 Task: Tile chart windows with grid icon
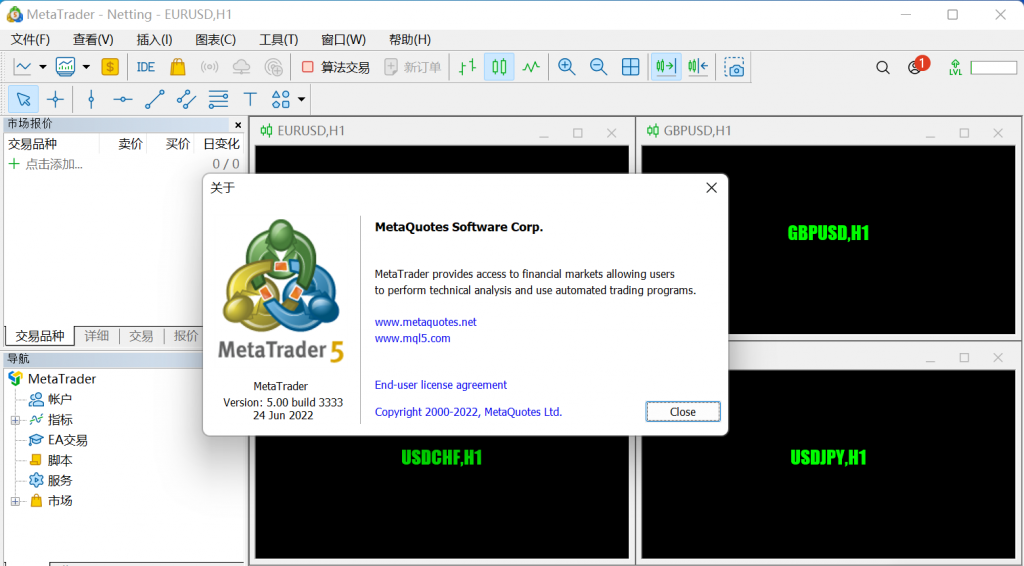coord(630,67)
